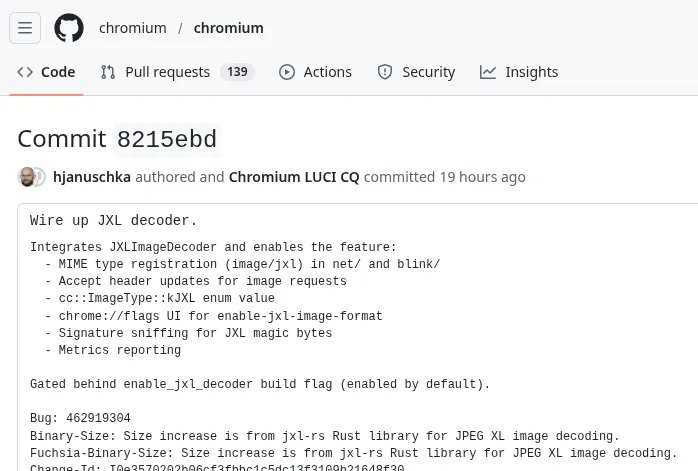Open the chromium repository name link
Image resolution: width=698 pixels, height=471 pixels.
(x=230, y=28)
